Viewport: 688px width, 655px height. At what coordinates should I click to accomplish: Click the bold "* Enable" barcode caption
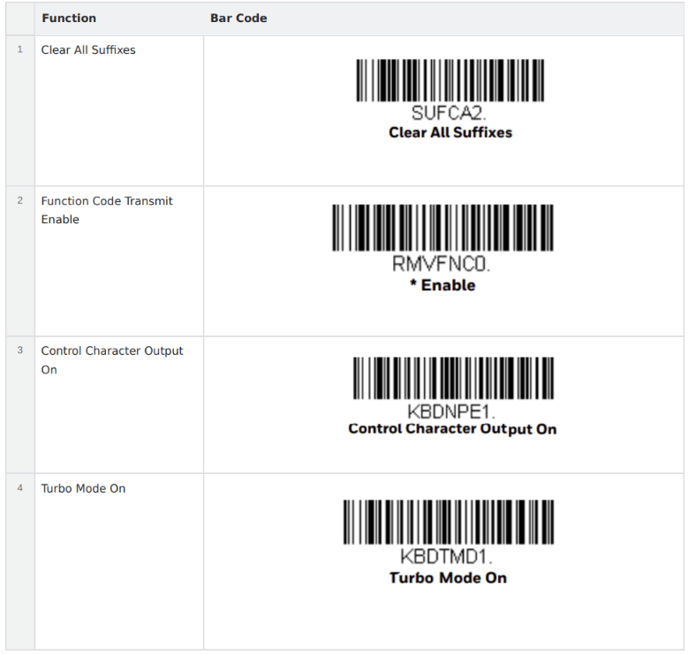pyautogui.click(x=442, y=286)
